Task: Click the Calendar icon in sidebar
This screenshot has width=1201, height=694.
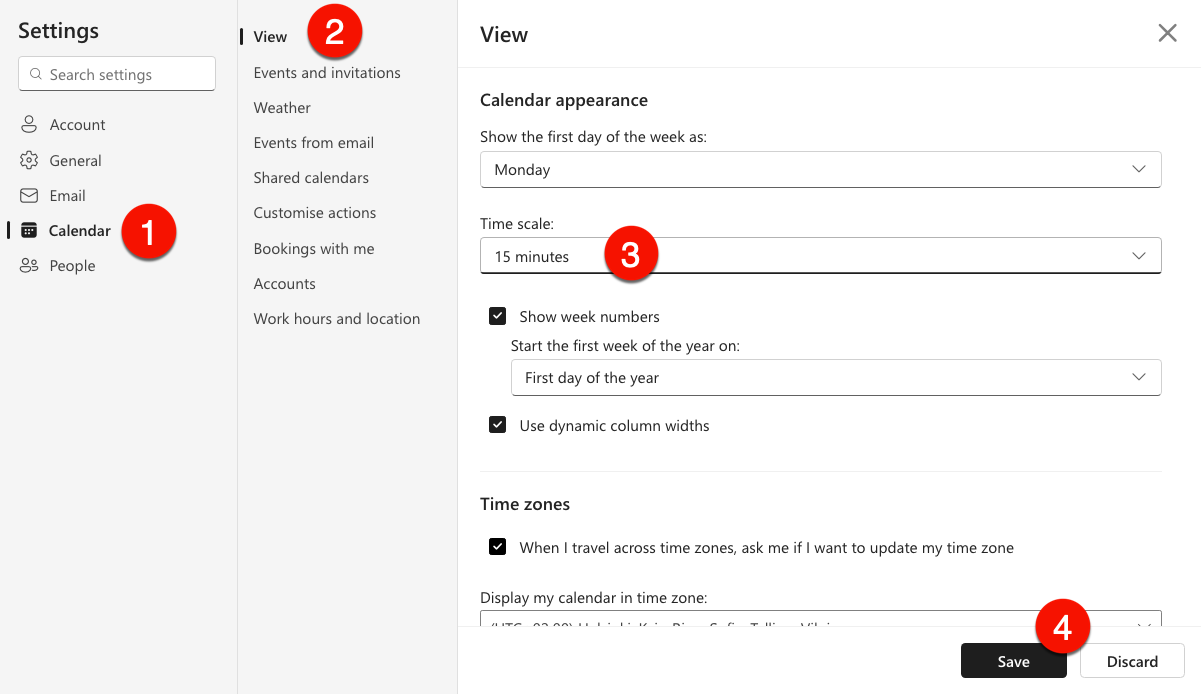Action: point(29,230)
